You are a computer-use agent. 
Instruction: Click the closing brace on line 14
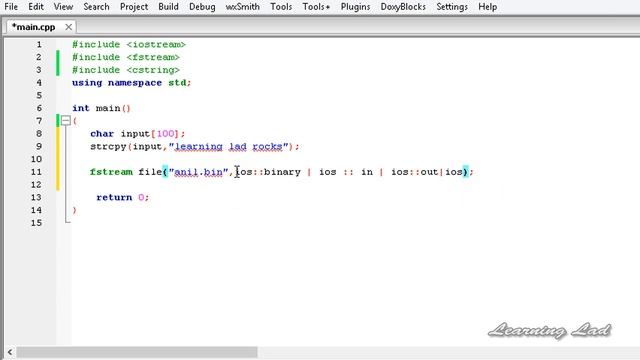tap(74, 210)
